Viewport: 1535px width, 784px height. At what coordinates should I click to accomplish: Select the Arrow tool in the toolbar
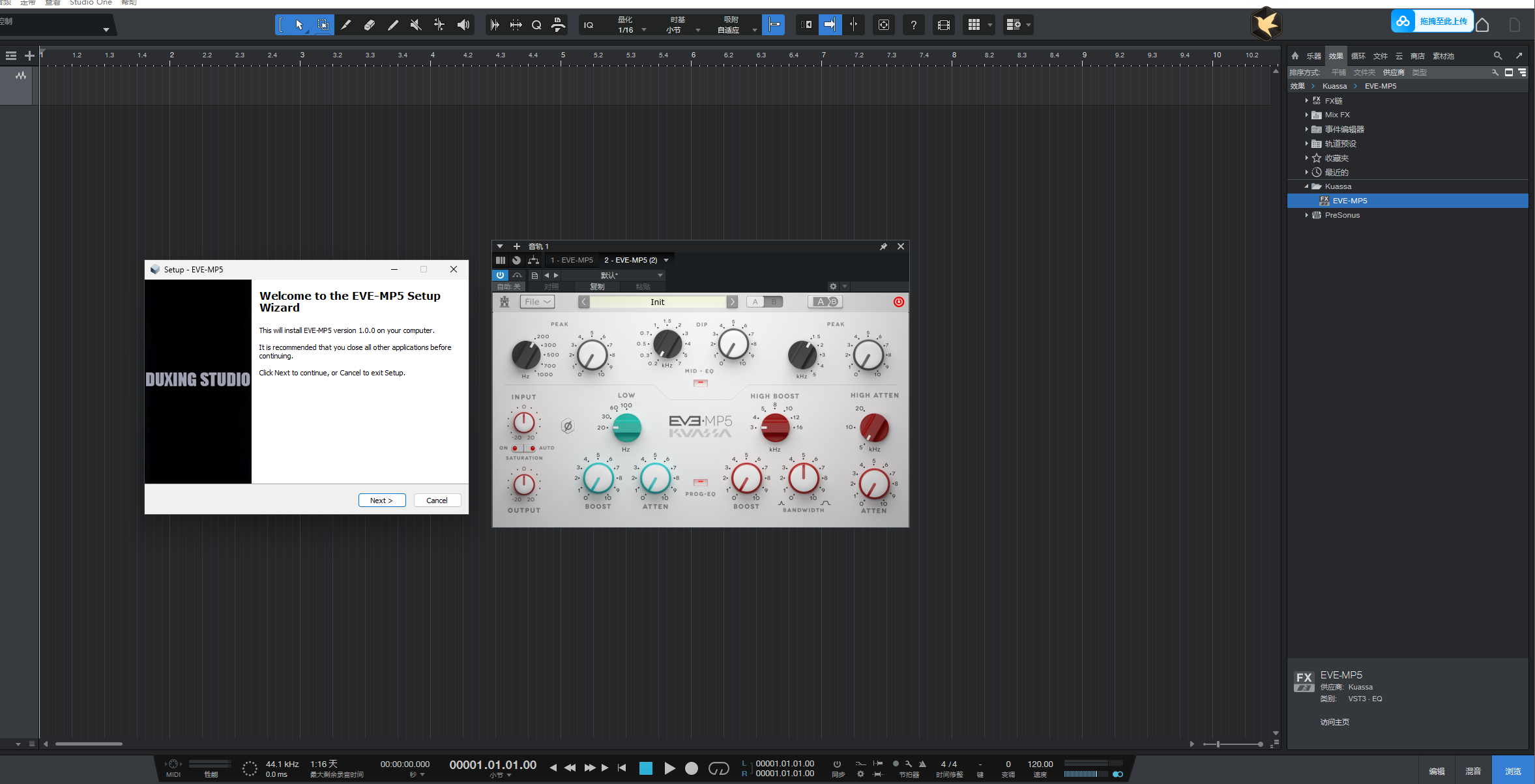coord(299,25)
